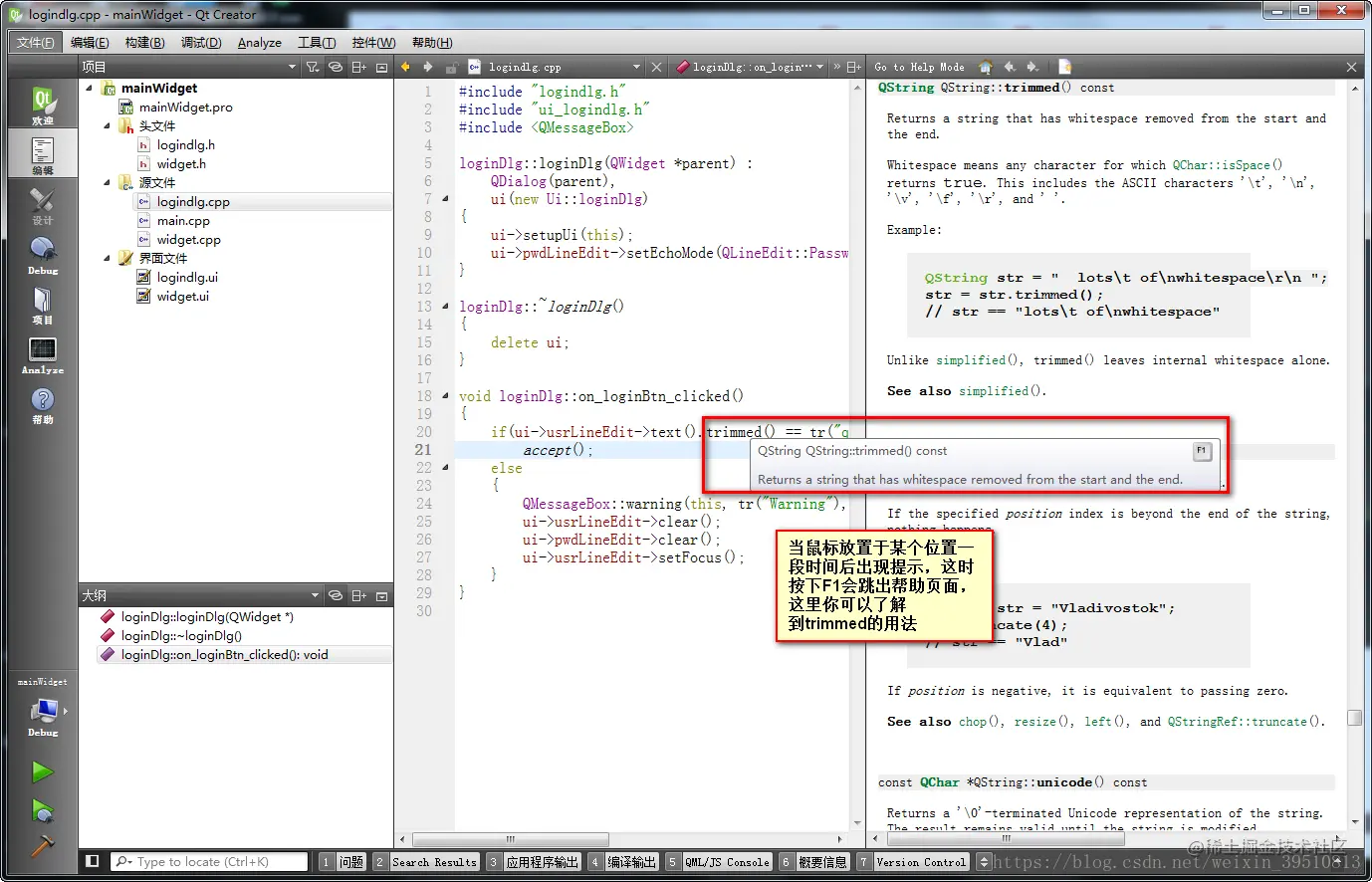1372x882 pixels.
Task: Close the help side pane
Action: coord(1351,67)
